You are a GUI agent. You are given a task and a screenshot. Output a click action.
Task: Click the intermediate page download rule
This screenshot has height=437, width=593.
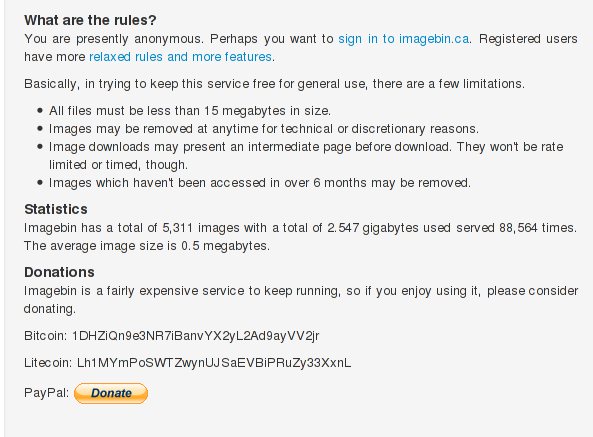click(x=306, y=156)
